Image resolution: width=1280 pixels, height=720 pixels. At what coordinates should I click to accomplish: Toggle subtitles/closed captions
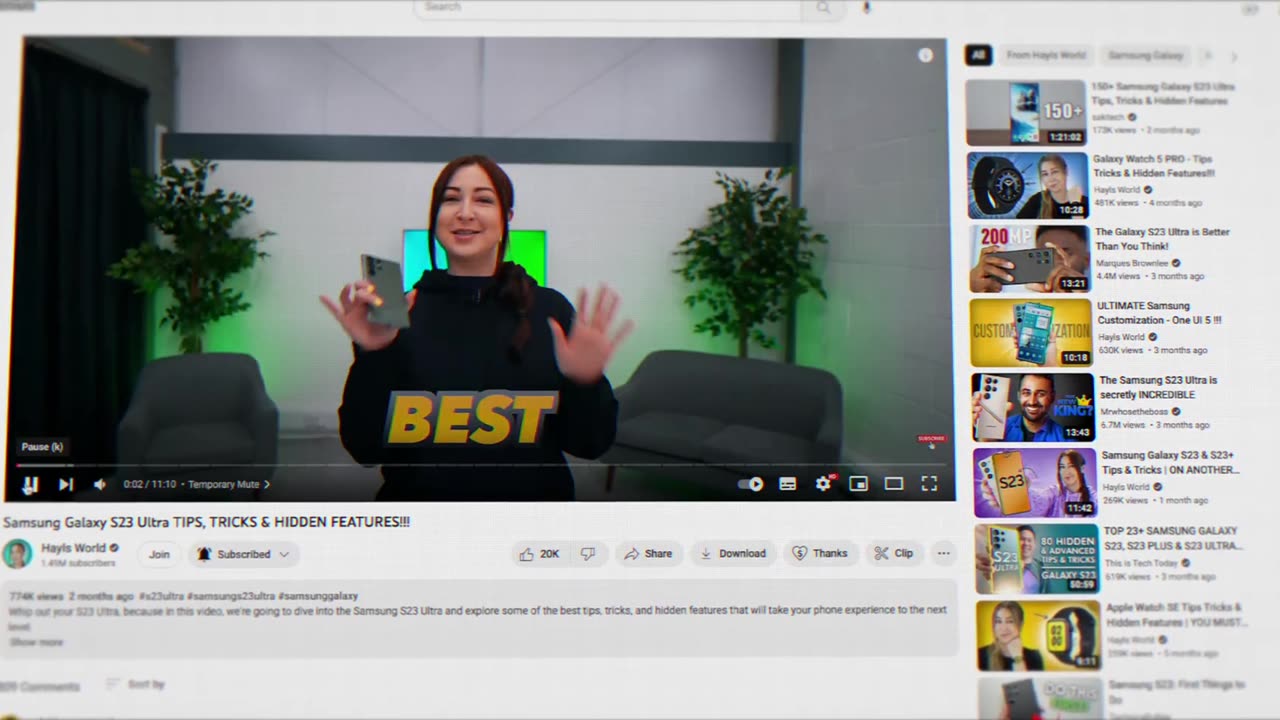point(788,484)
